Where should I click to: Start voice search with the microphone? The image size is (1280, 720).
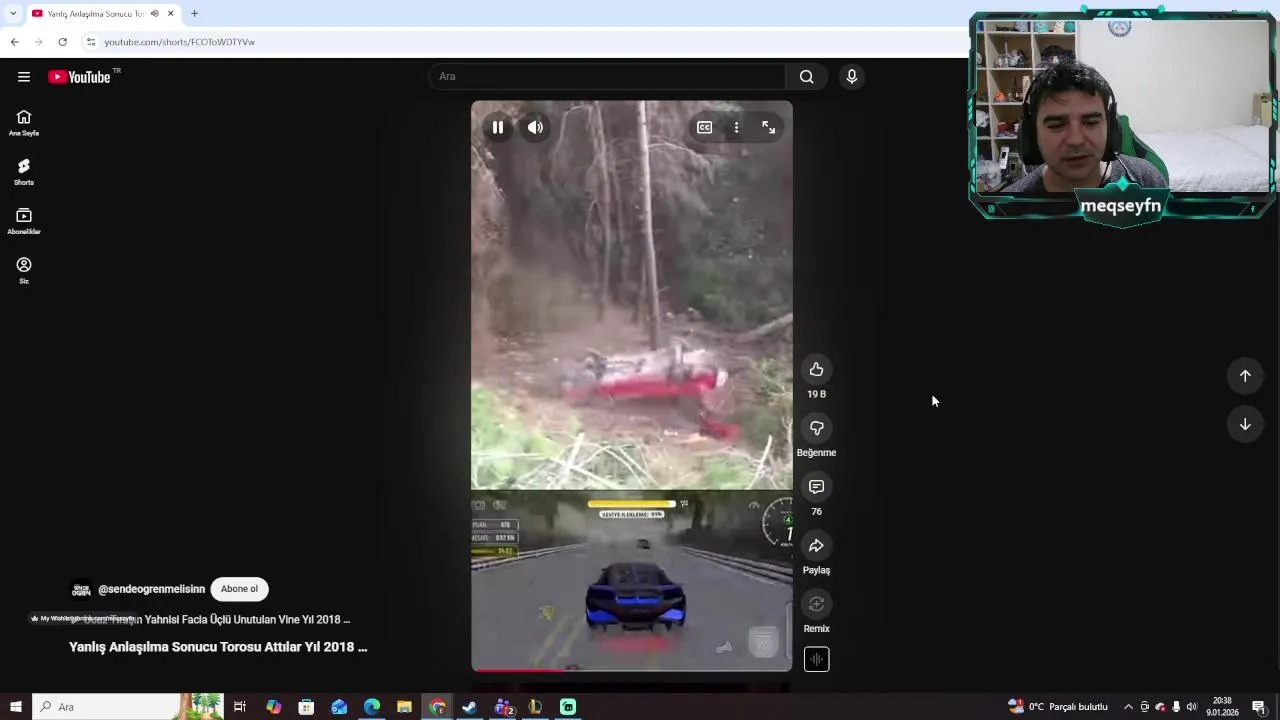[852, 77]
